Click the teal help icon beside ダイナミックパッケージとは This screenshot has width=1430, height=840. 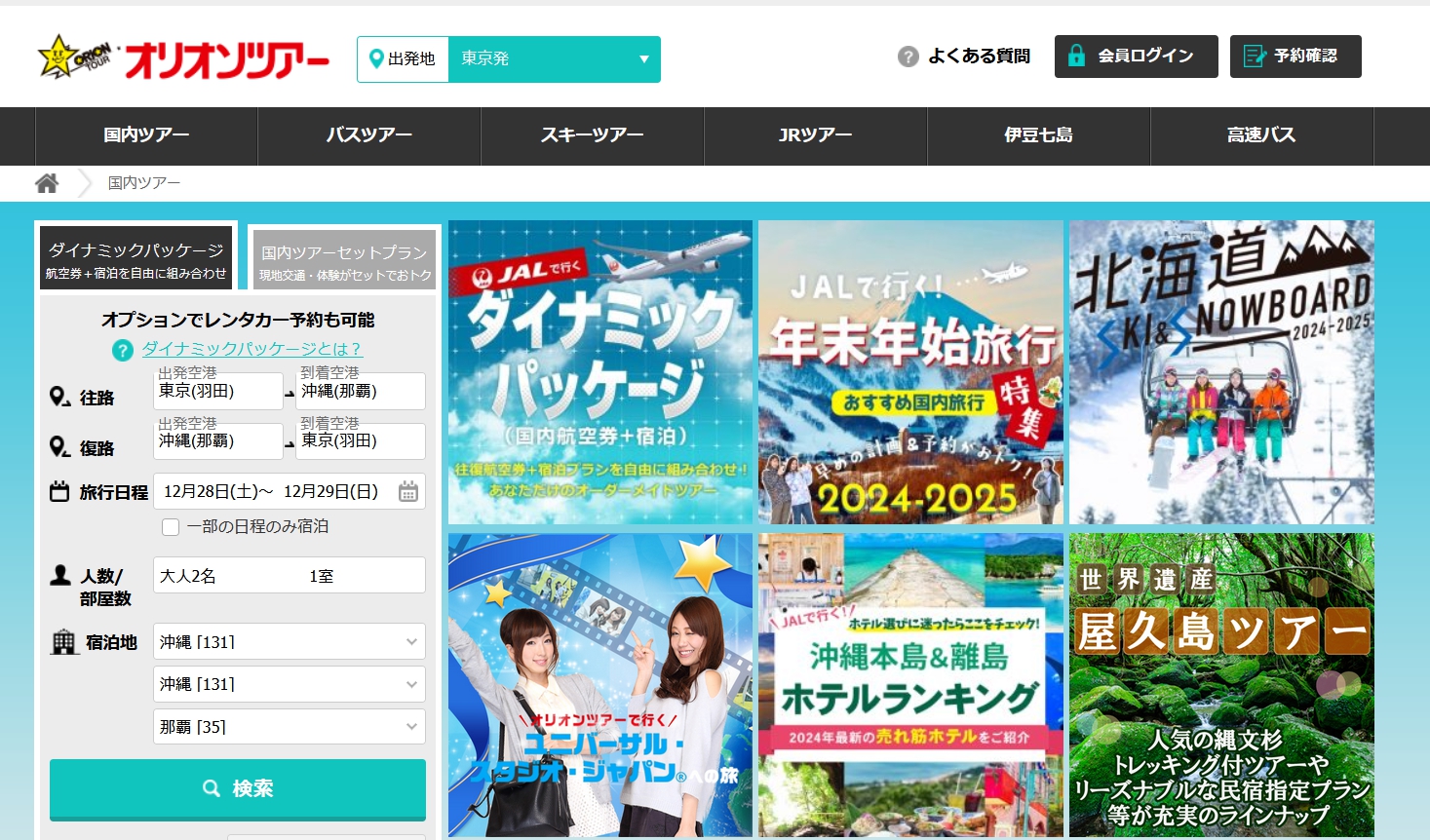(123, 350)
